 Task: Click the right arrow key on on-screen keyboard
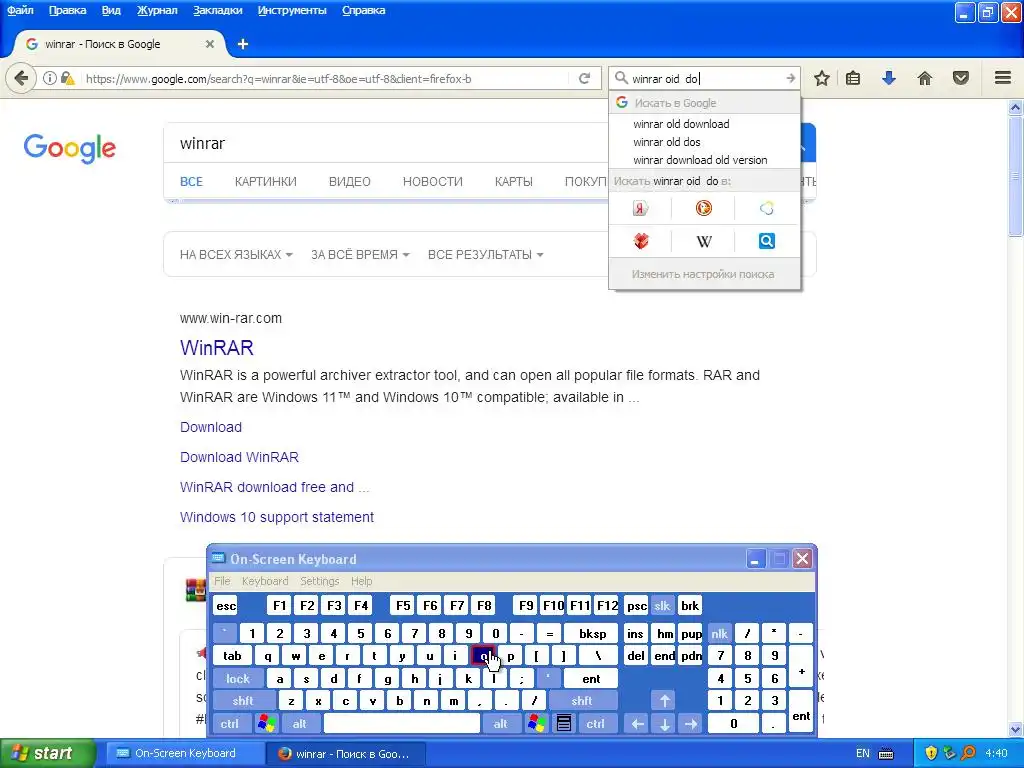tap(690, 724)
